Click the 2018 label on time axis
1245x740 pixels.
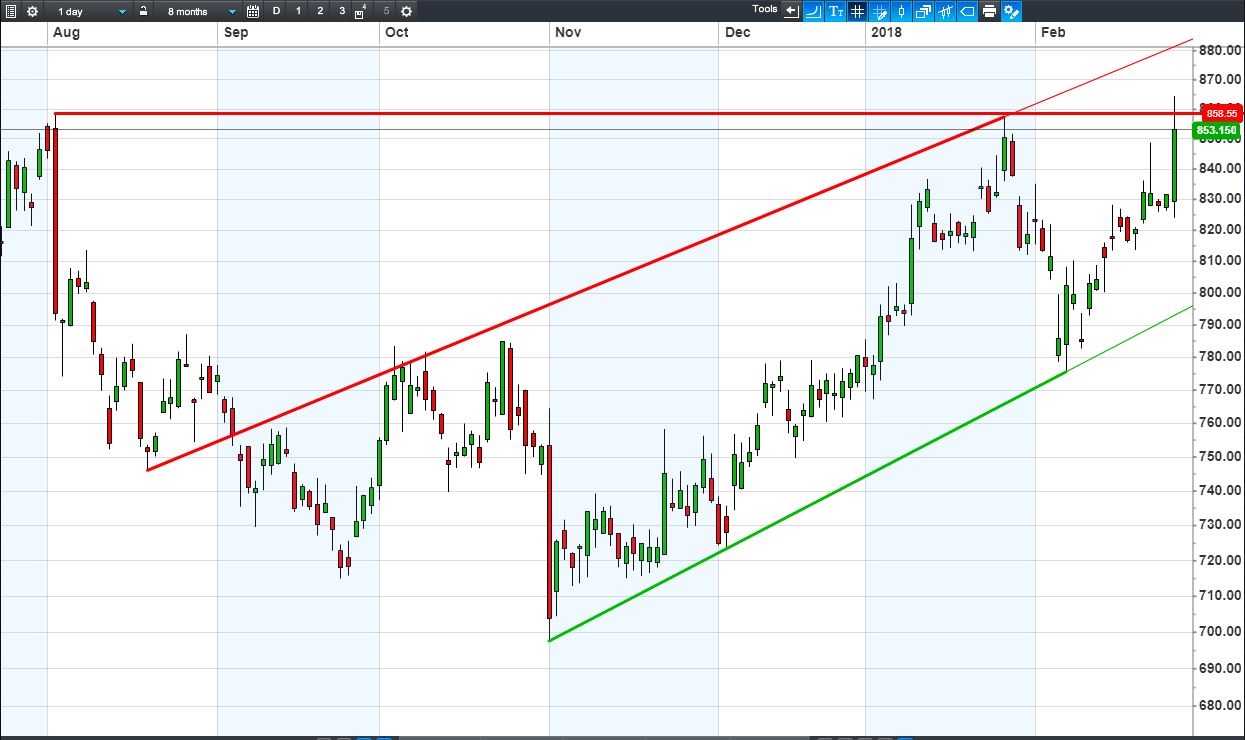886,32
